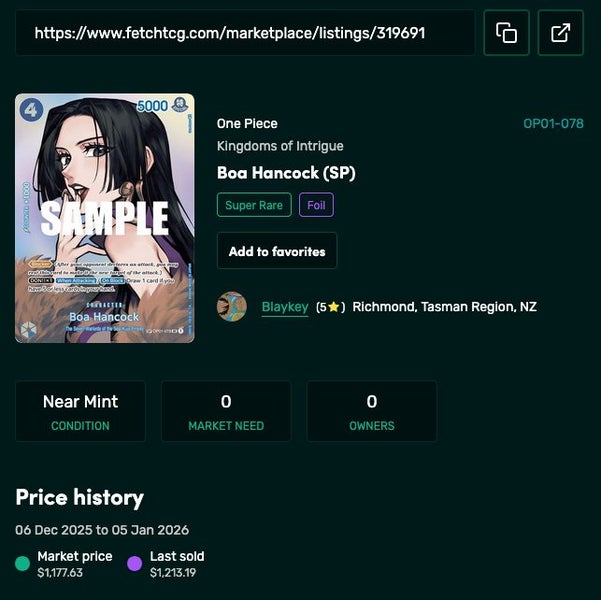601x600 pixels.
Task: Open Blaykey seller profile link
Action: [285, 307]
